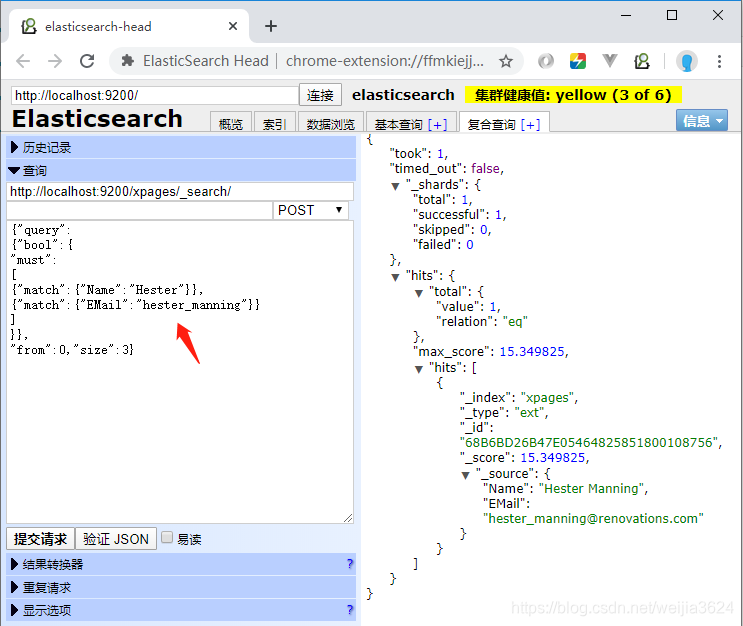Click the "_type" value "ext"

tap(529, 413)
